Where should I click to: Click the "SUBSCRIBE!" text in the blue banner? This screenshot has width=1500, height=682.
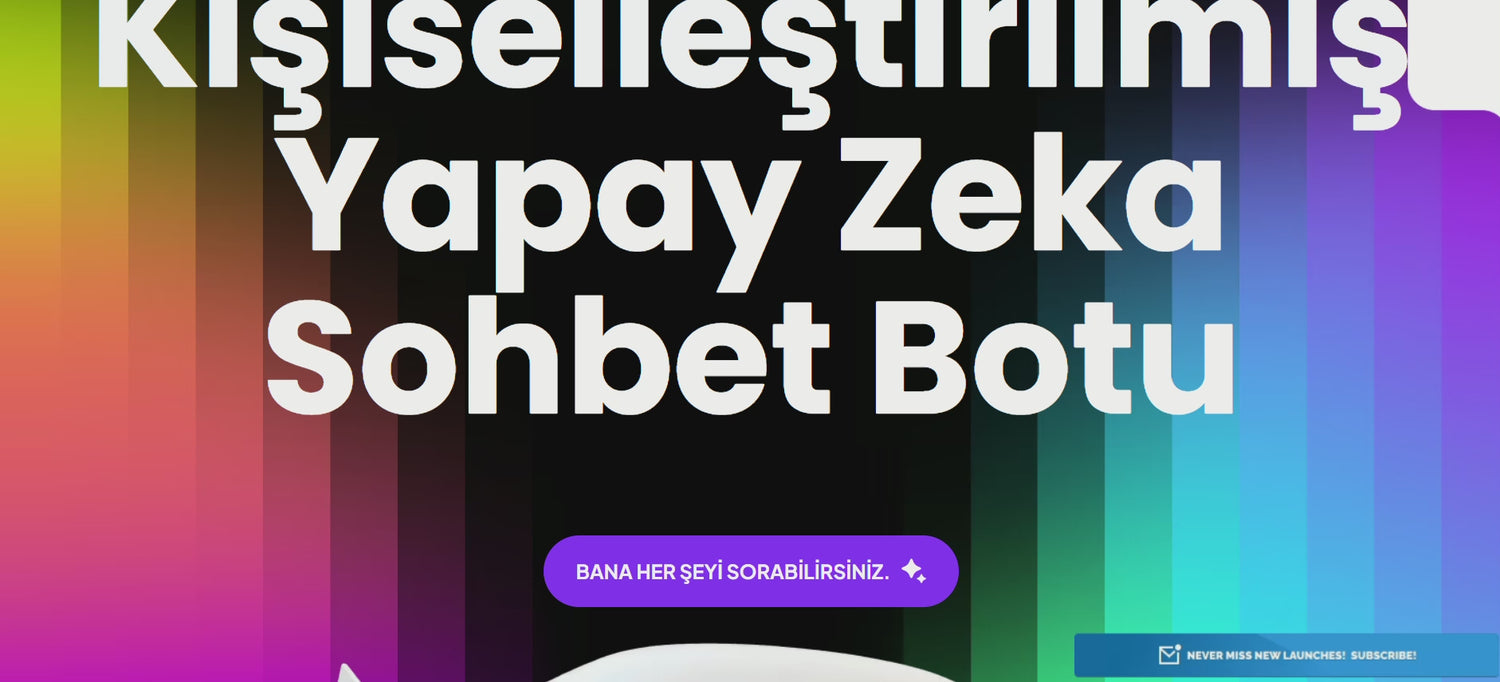click(1383, 655)
